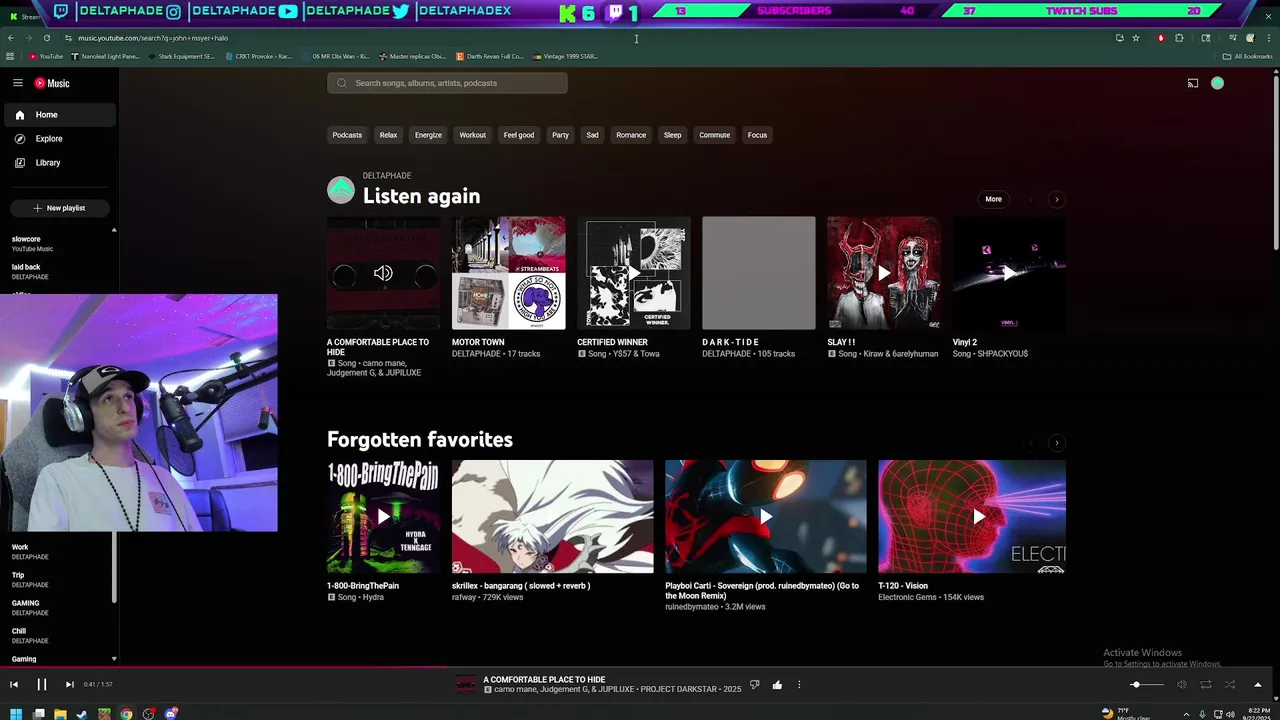Click the search songs input field
1280x720 pixels.
coord(447,83)
